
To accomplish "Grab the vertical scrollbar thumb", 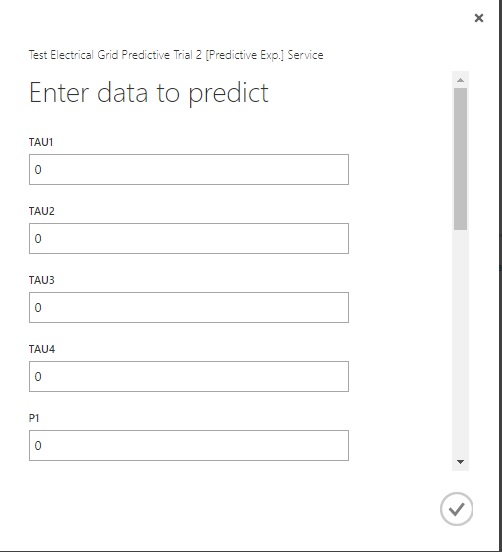I will (460, 159).
